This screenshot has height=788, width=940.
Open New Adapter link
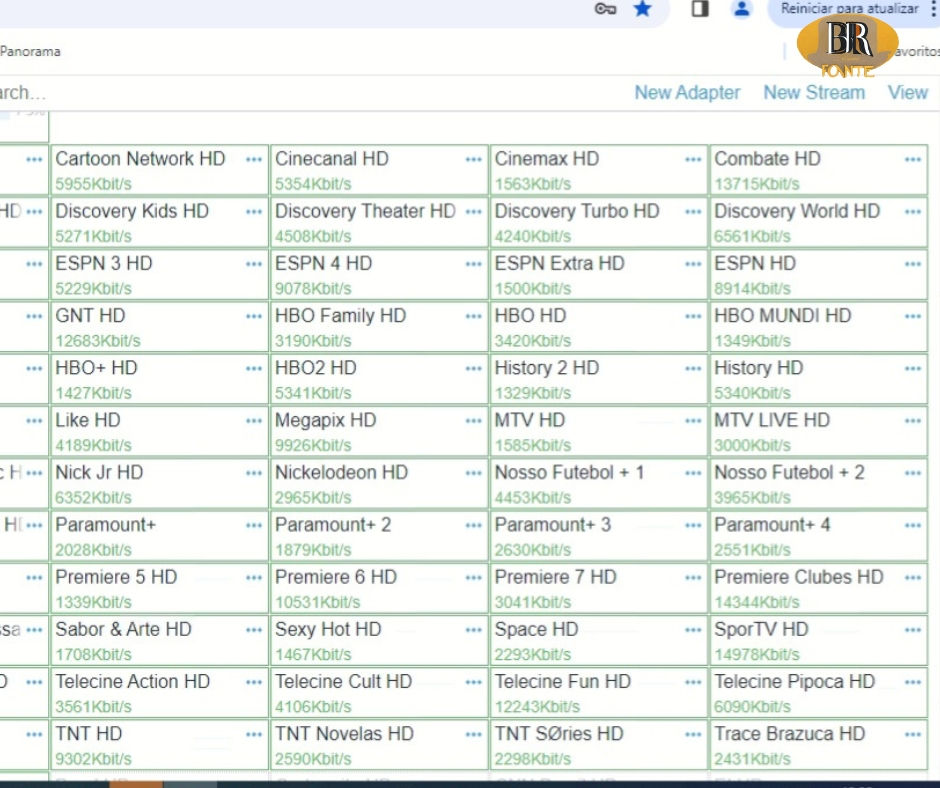[x=687, y=92]
